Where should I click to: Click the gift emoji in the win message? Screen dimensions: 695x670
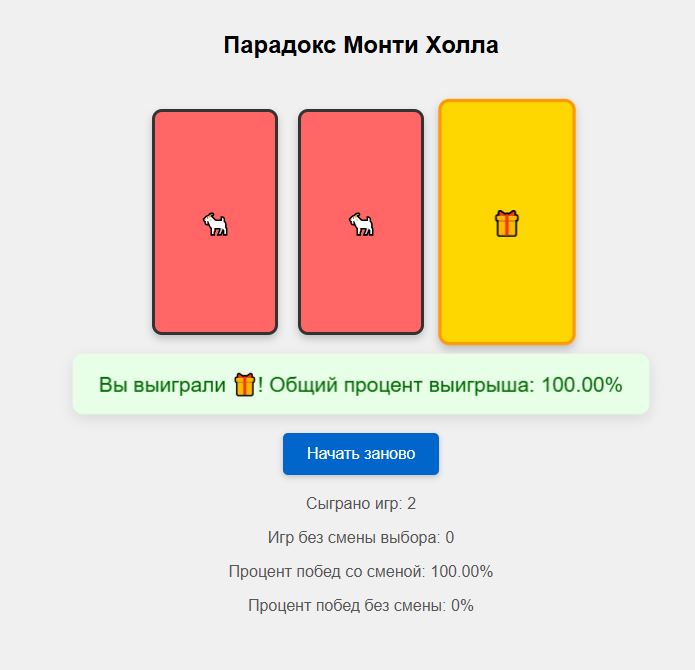(x=245, y=384)
